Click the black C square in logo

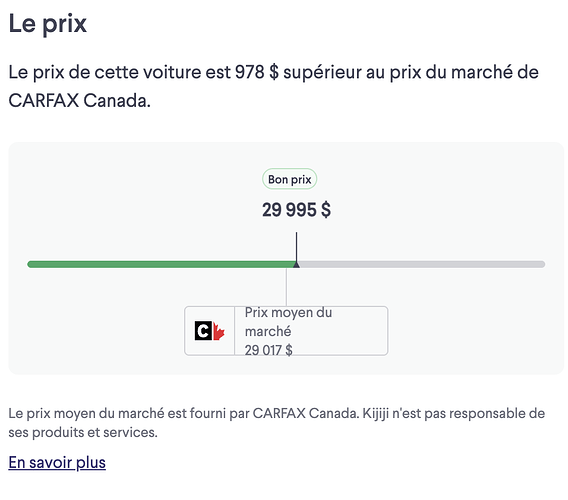point(203,331)
